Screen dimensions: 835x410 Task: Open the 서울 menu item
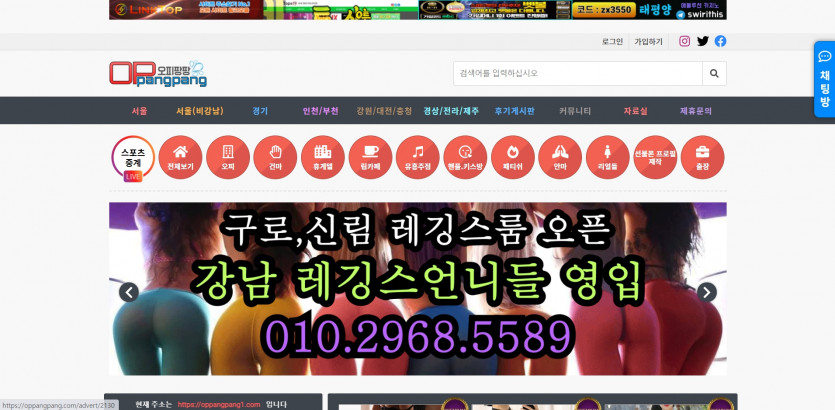(x=139, y=111)
